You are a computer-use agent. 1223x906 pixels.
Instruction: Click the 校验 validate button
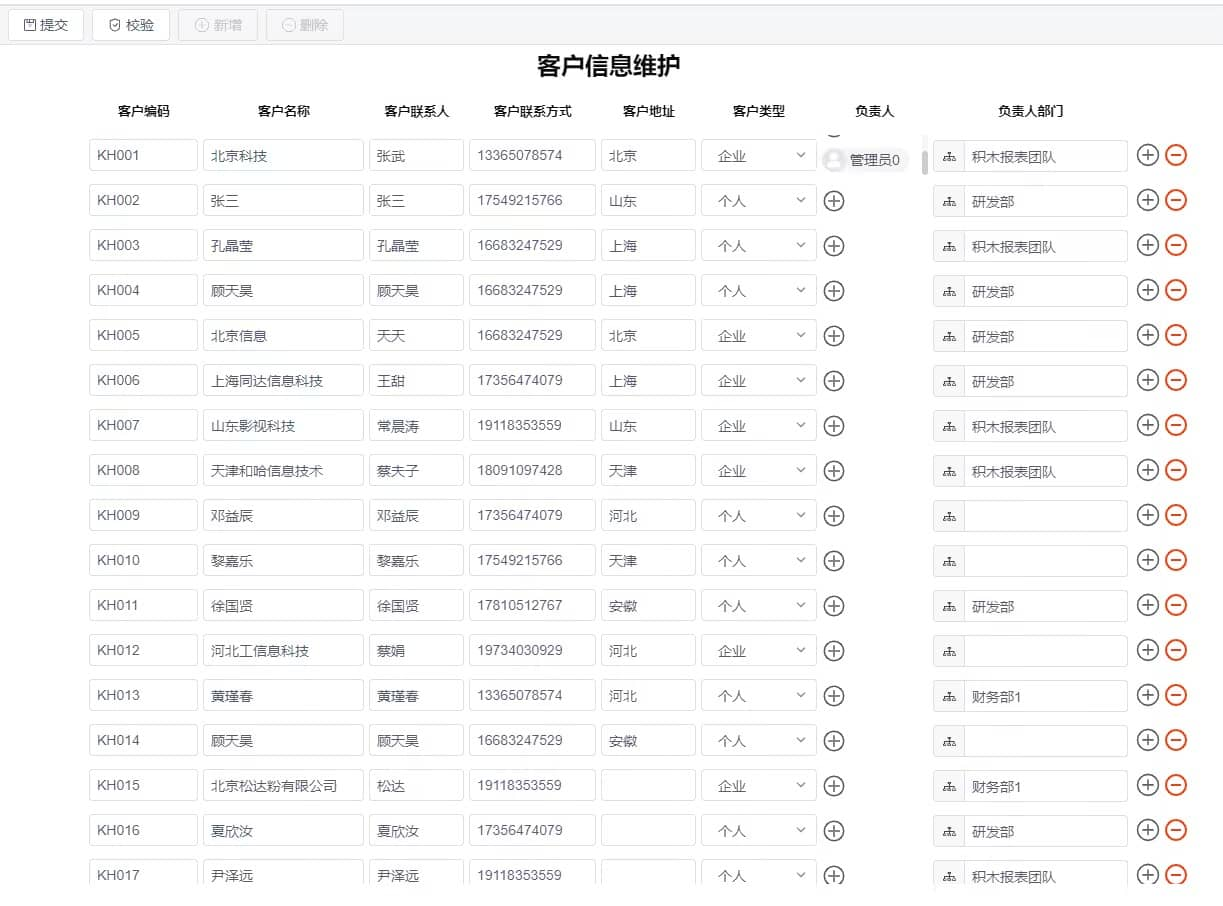131,25
